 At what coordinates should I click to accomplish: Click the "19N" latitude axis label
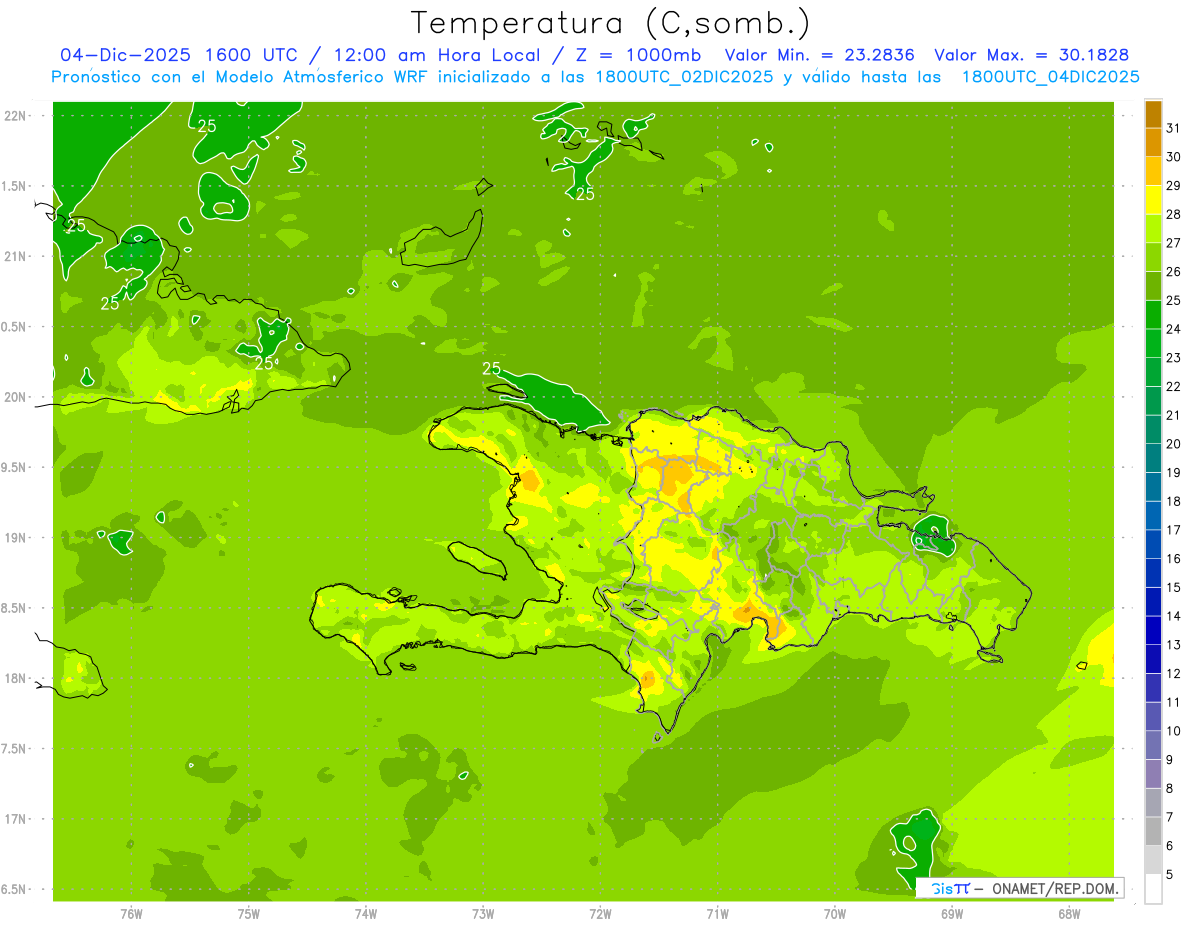point(17,538)
